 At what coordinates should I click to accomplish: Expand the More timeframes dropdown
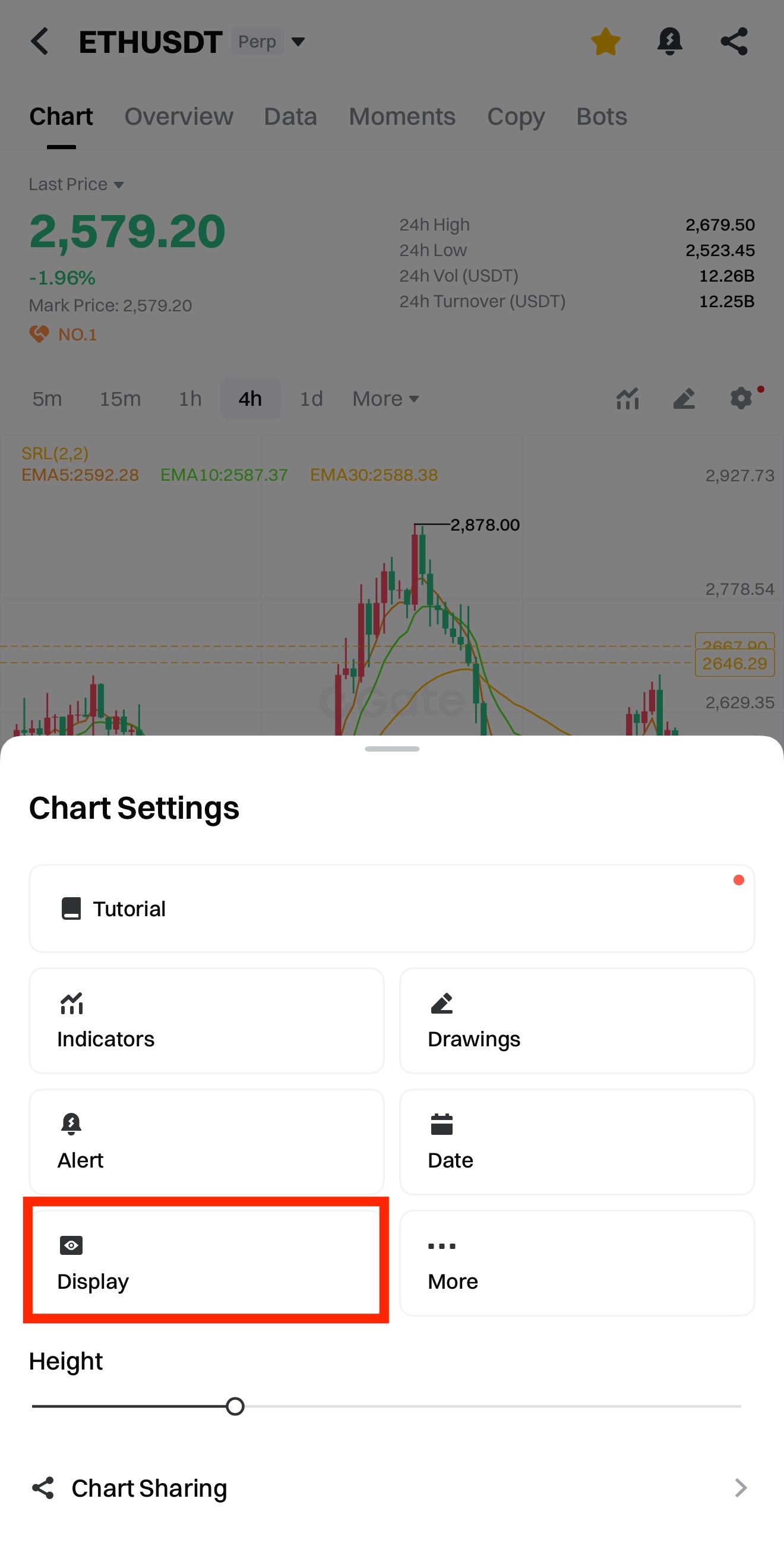click(x=385, y=398)
